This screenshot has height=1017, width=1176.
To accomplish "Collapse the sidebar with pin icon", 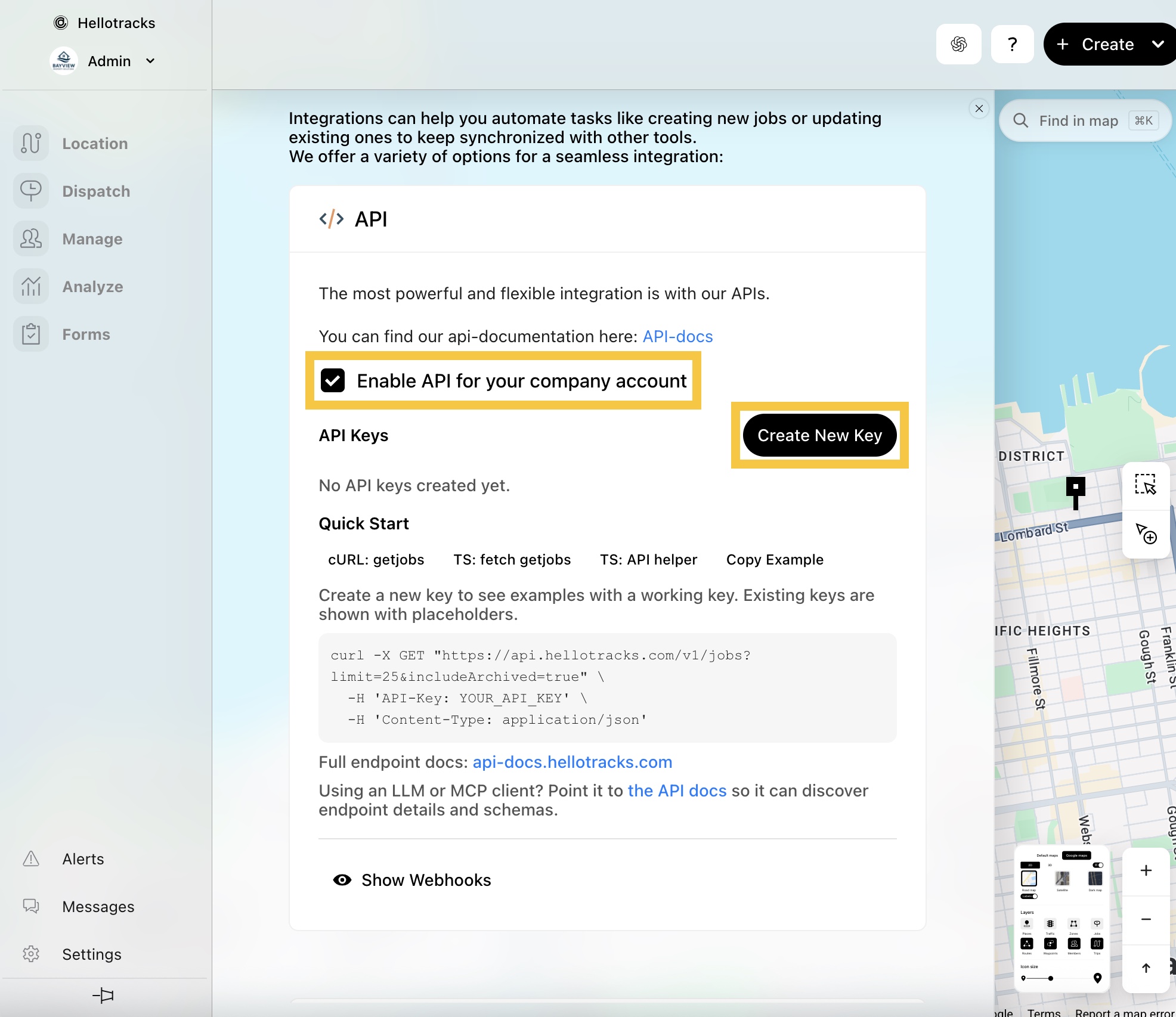I will coord(103,995).
